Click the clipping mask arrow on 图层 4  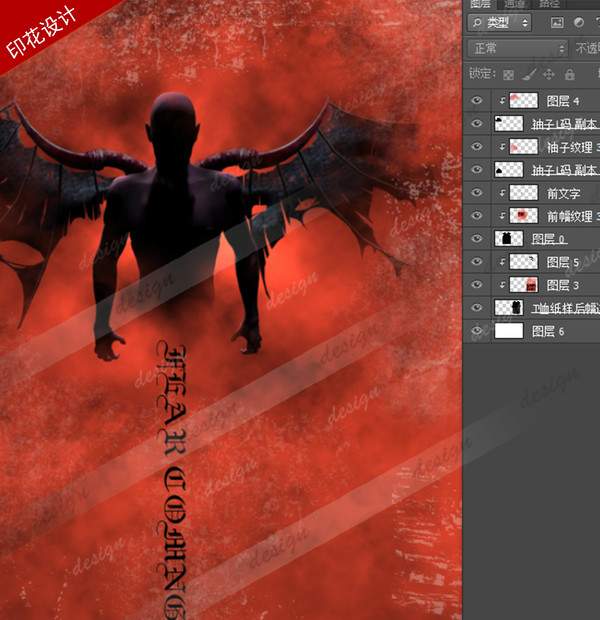coord(502,101)
